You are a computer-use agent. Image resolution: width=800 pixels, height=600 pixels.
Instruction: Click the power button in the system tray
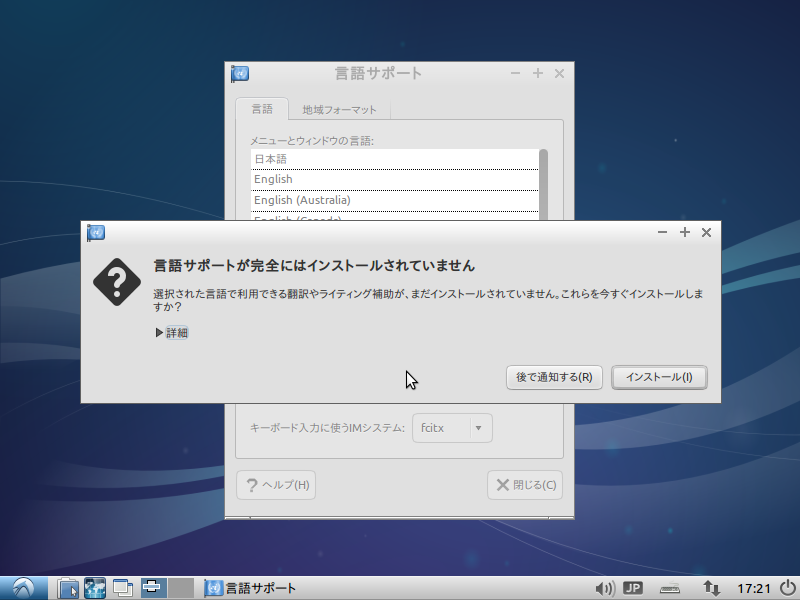click(786, 588)
